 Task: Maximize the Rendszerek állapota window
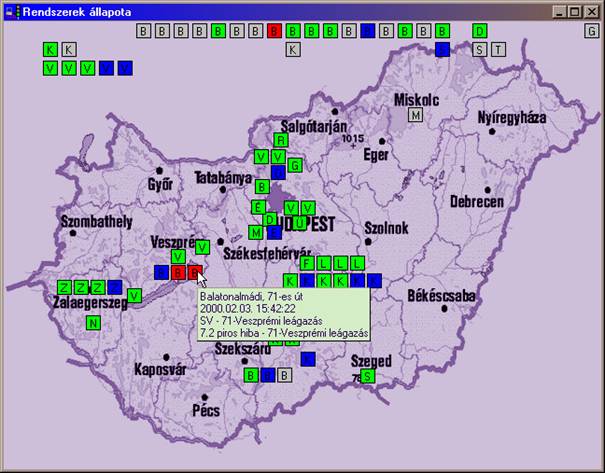pos(574,10)
